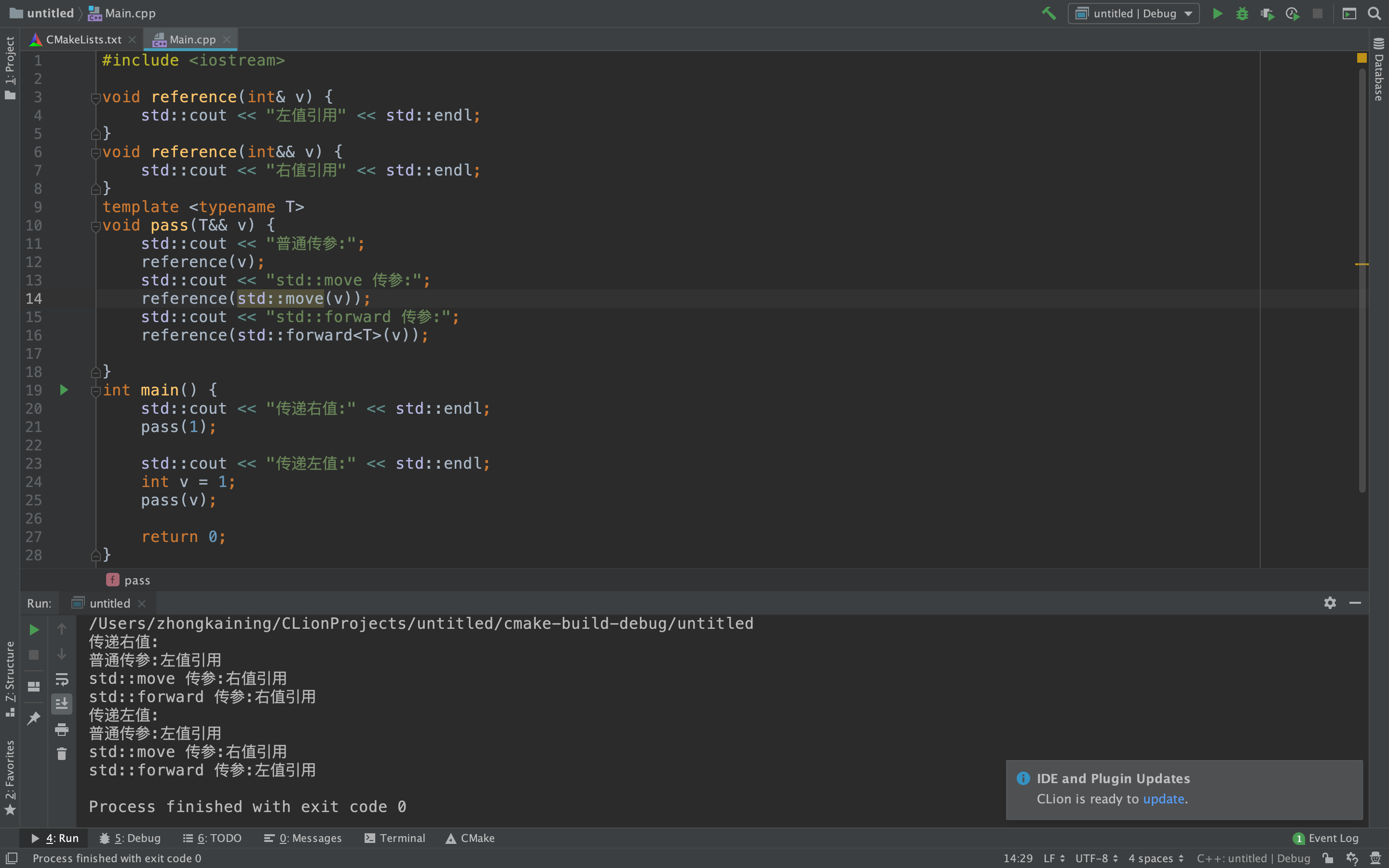Open the 5: Debug tool tab

point(130,838)
